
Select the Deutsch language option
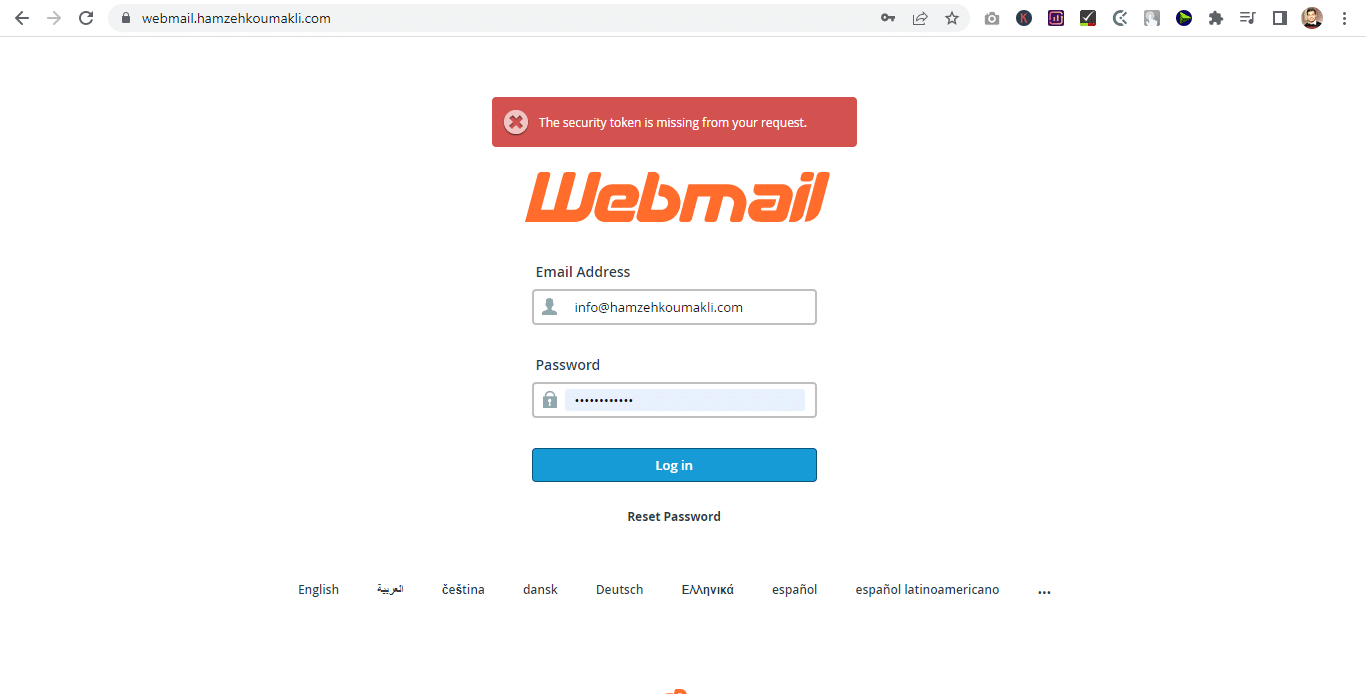coord(620,590)
